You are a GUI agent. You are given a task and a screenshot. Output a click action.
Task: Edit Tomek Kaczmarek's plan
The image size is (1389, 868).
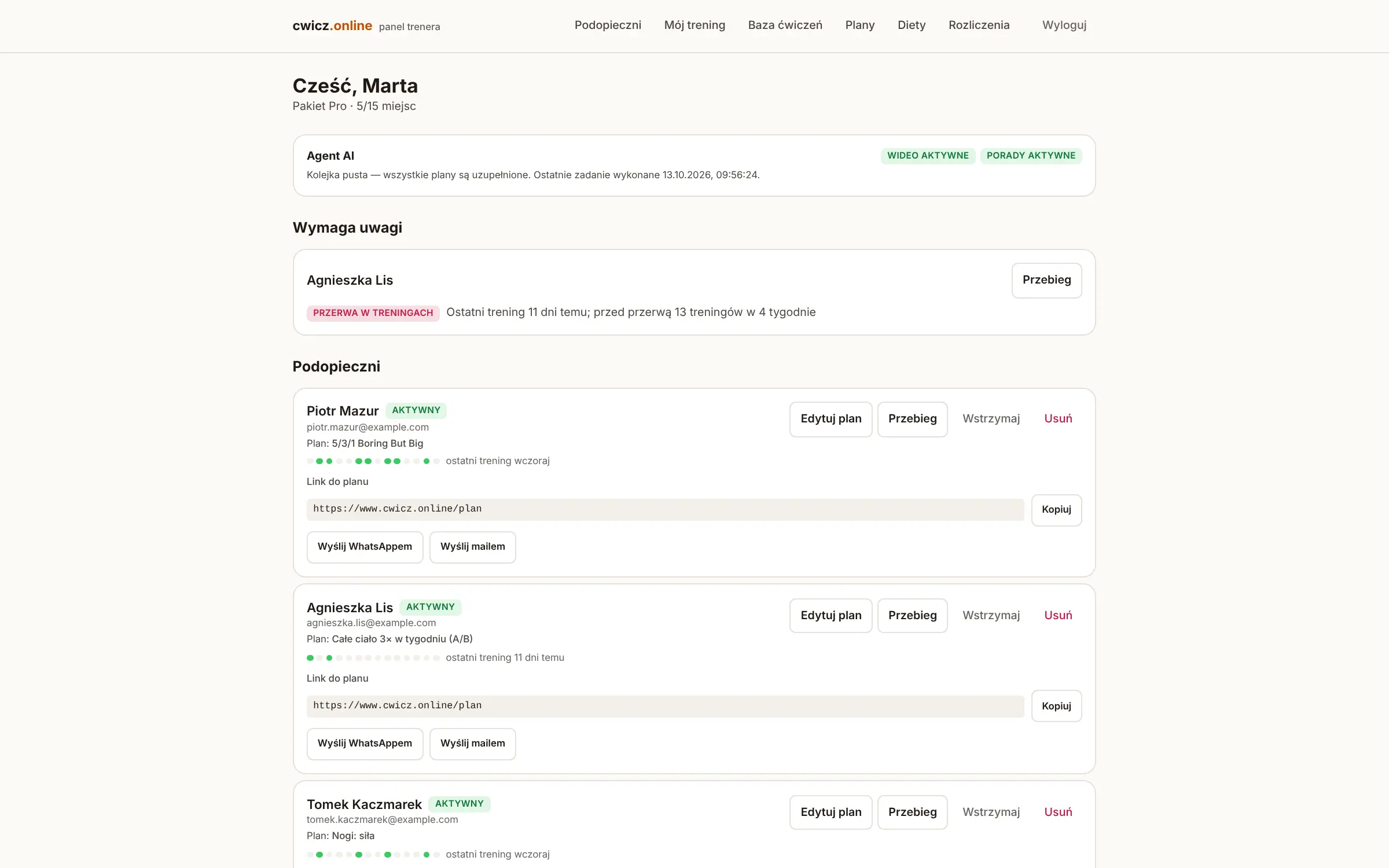831,812
